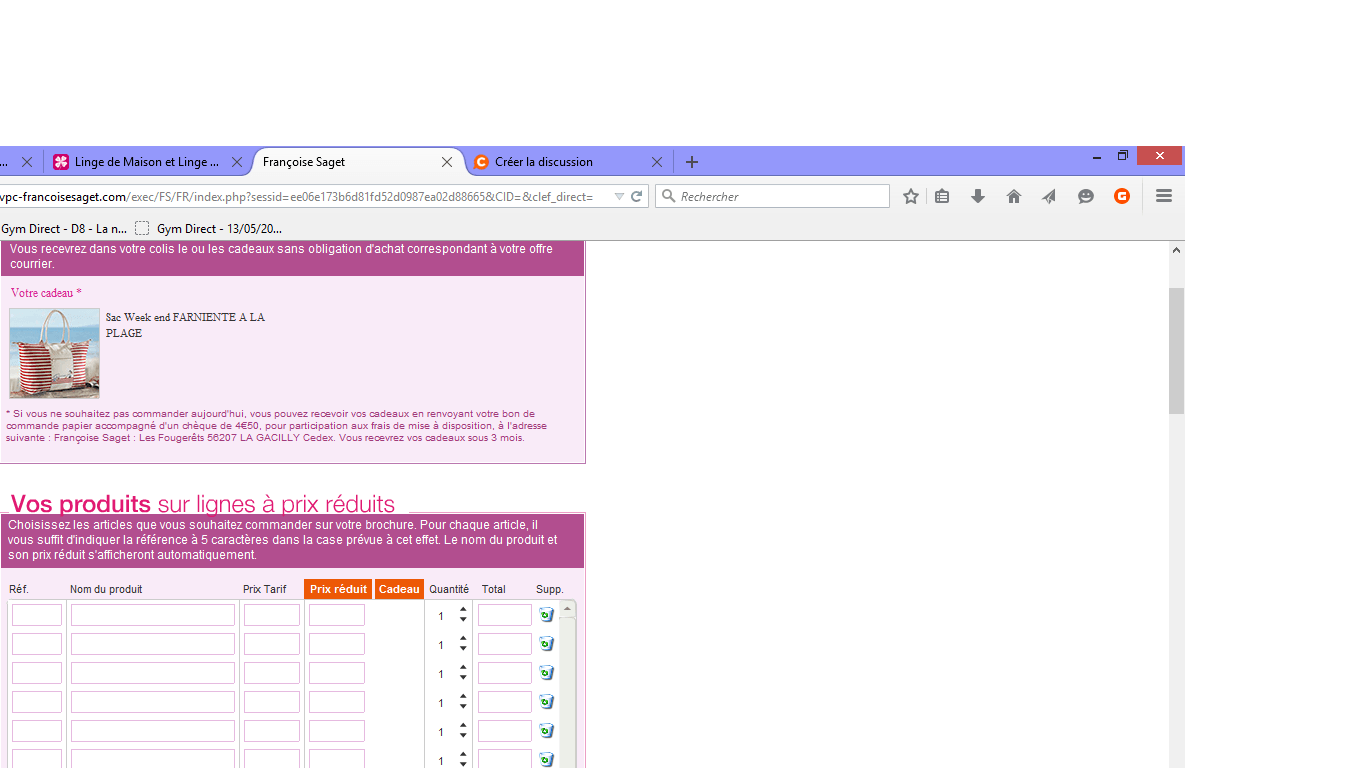Open a new tab with plus button

(692, 162)
